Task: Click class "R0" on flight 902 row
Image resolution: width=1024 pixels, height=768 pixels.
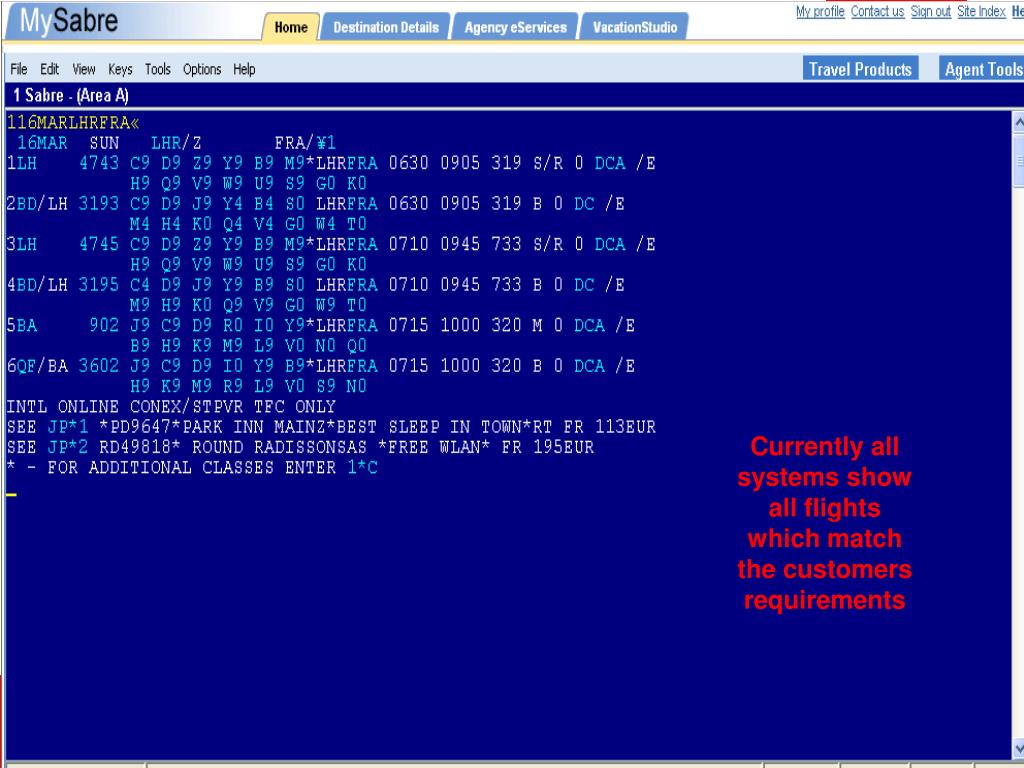Action: pos(233,325)
